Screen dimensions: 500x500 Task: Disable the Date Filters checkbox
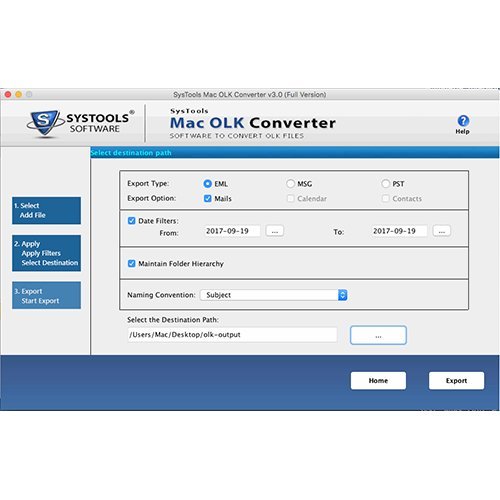tap(132, 221)
